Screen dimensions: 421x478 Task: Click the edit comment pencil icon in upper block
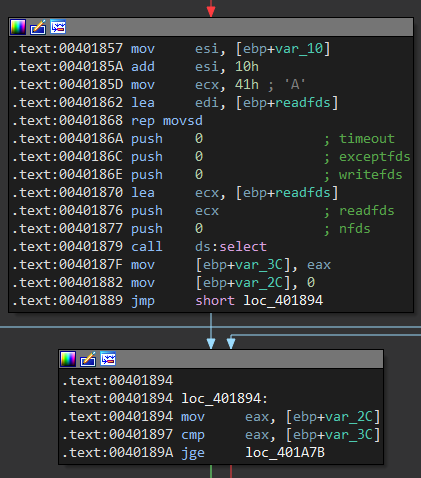[38, 27]
